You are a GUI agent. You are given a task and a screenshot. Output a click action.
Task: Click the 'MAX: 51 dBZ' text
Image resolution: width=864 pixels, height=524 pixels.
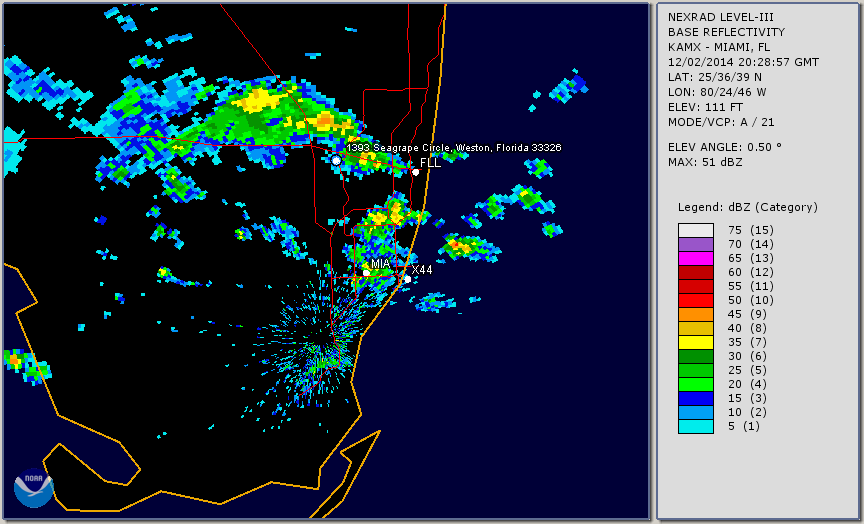[x=705, y=162]
